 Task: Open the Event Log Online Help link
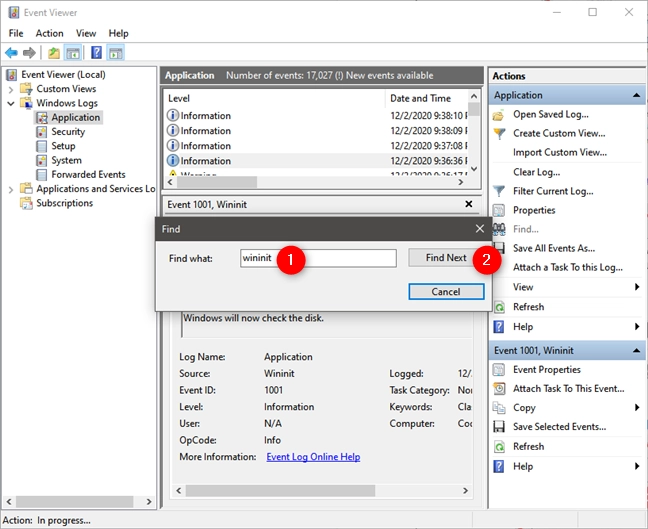pos(313,457)
